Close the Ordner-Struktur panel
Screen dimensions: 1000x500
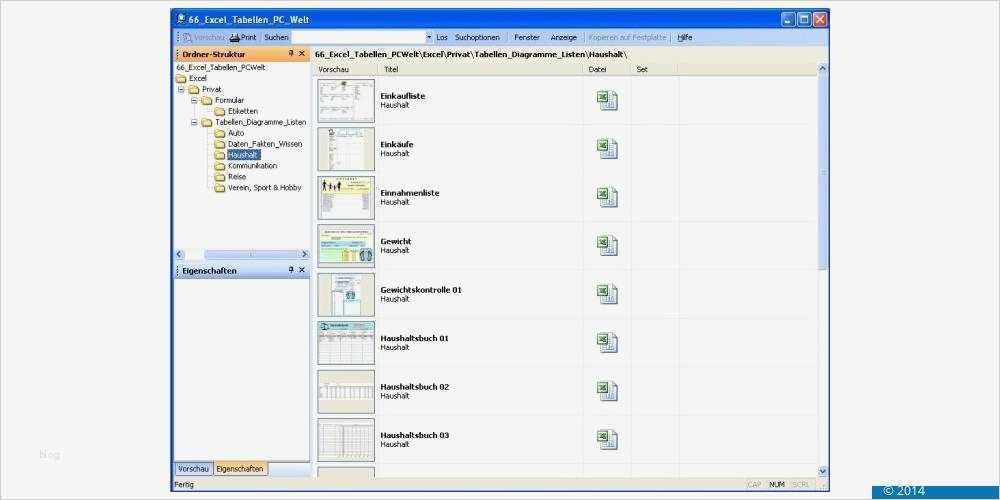(302, 54)
